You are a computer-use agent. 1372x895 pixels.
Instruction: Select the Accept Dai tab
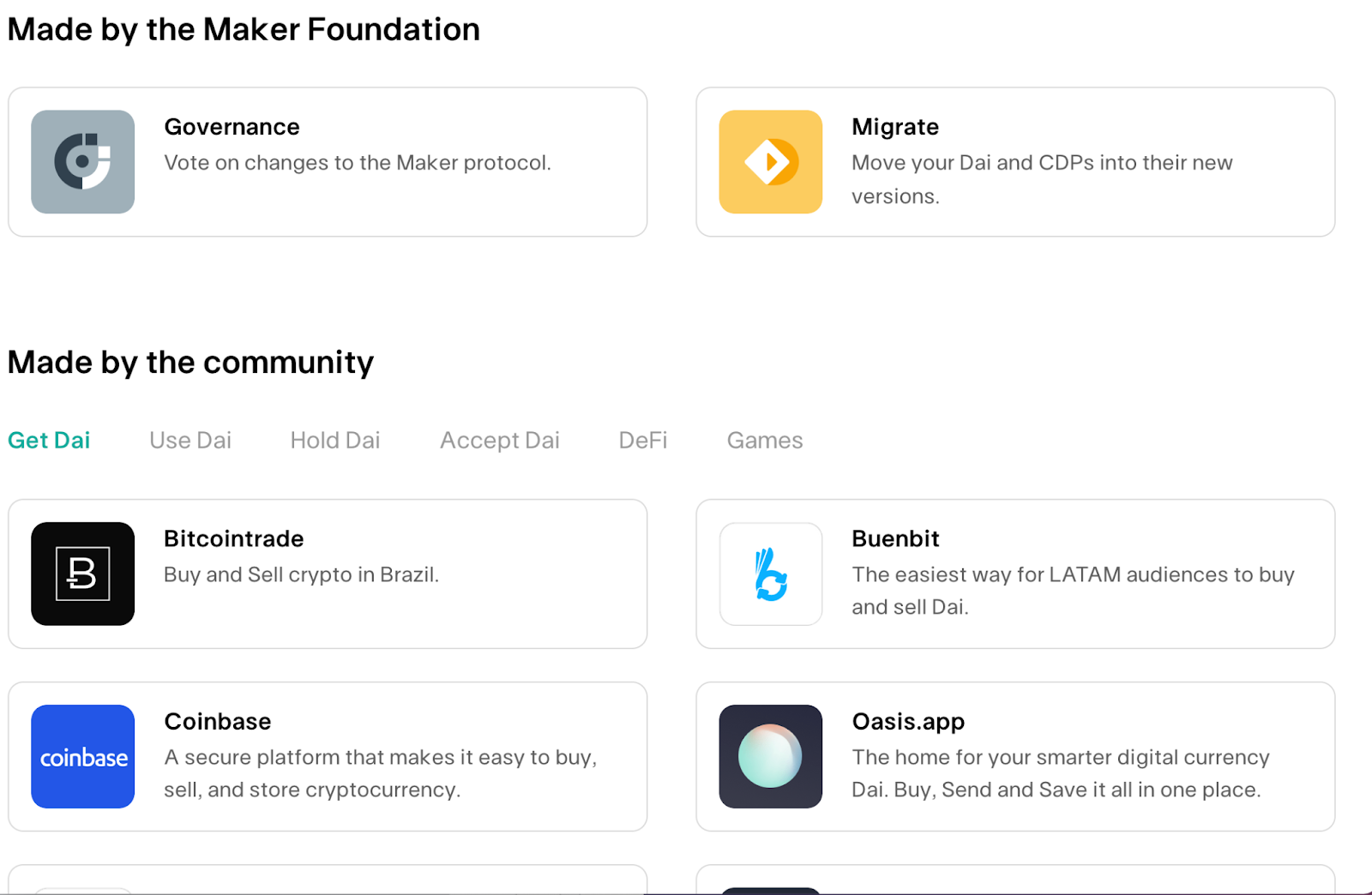pos(500,441)
